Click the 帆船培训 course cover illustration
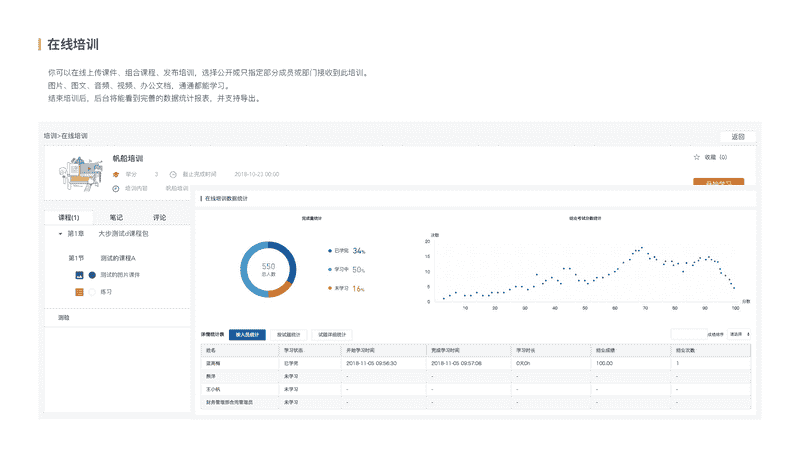This screenshot has width=800, height=465. [80, 173]
